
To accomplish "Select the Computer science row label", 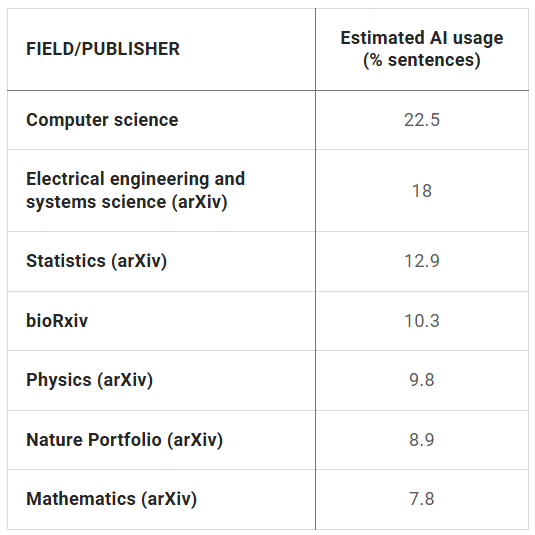I will (102, 120).
